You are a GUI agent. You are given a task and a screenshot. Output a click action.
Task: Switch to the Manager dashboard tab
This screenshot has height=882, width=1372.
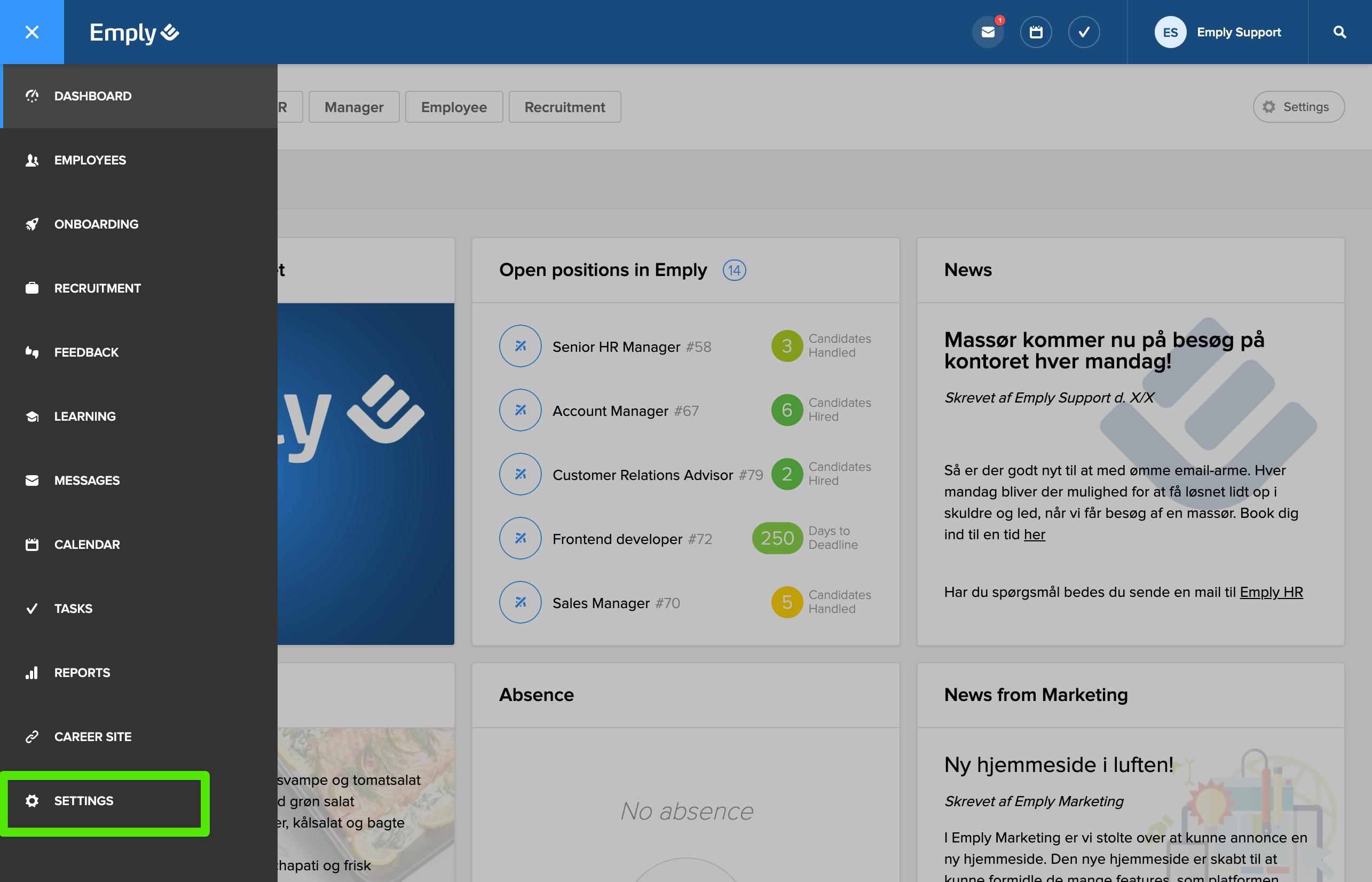tap(354, 107)
